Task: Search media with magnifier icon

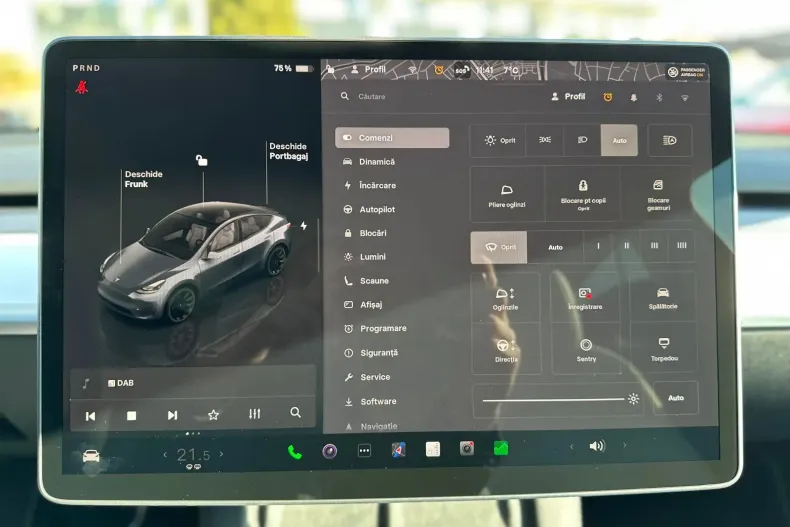Action: point(296,413)
